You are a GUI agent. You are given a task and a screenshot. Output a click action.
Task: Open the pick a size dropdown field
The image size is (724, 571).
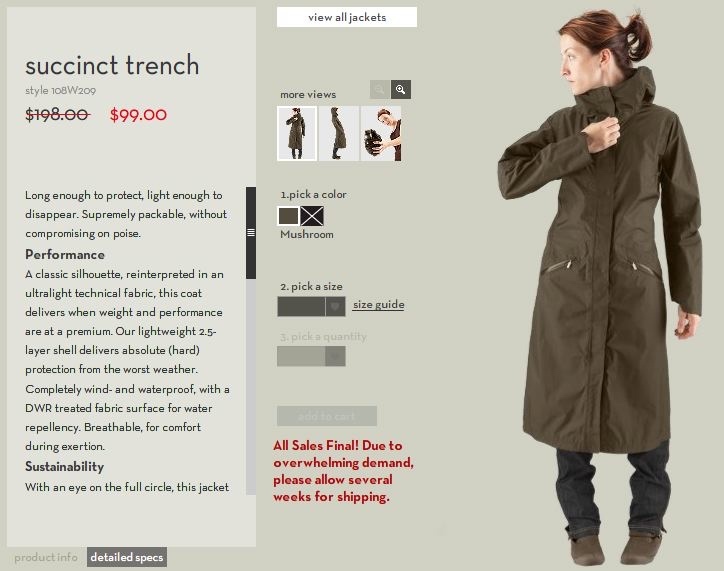pos(311,307)
